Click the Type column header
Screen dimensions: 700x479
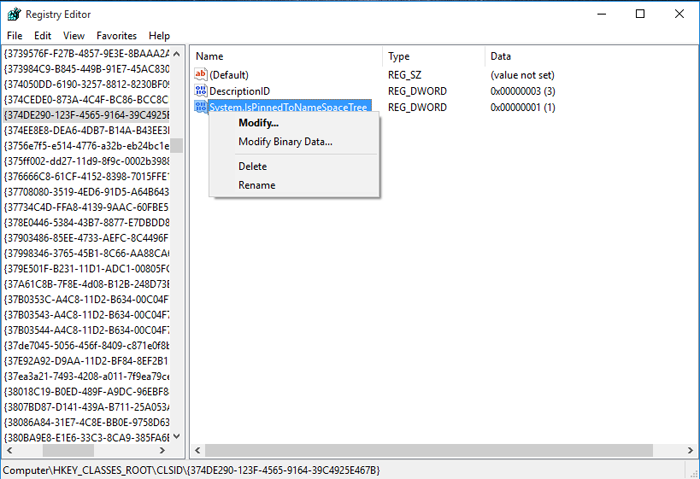[x=433, y=56]
